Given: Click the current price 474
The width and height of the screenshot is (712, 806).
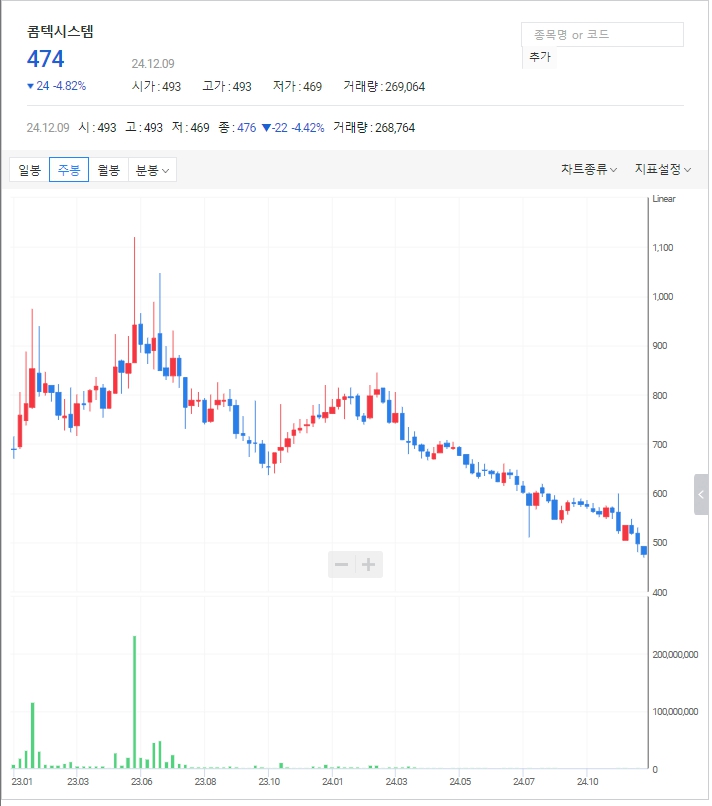Looking at the screenshot, I should click(x=46, y=59).
